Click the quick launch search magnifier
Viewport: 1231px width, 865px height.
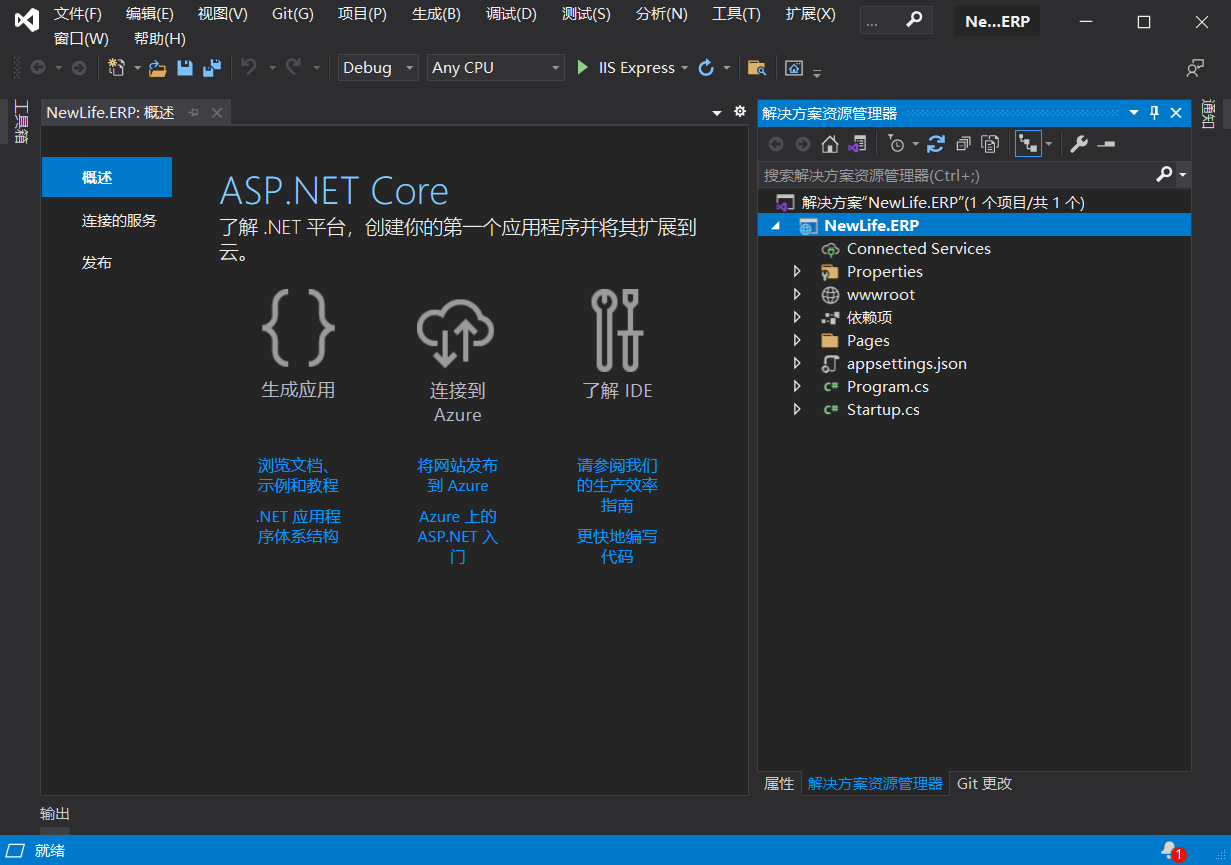(x=914, y=20)
